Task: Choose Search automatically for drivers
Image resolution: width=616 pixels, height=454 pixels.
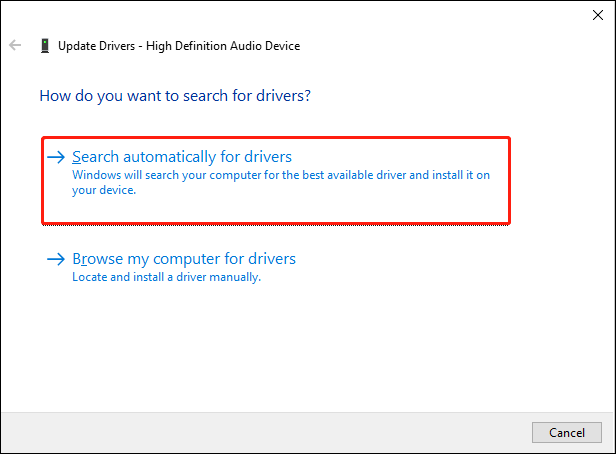Action: pyautogui.click(x=182, y=157)
